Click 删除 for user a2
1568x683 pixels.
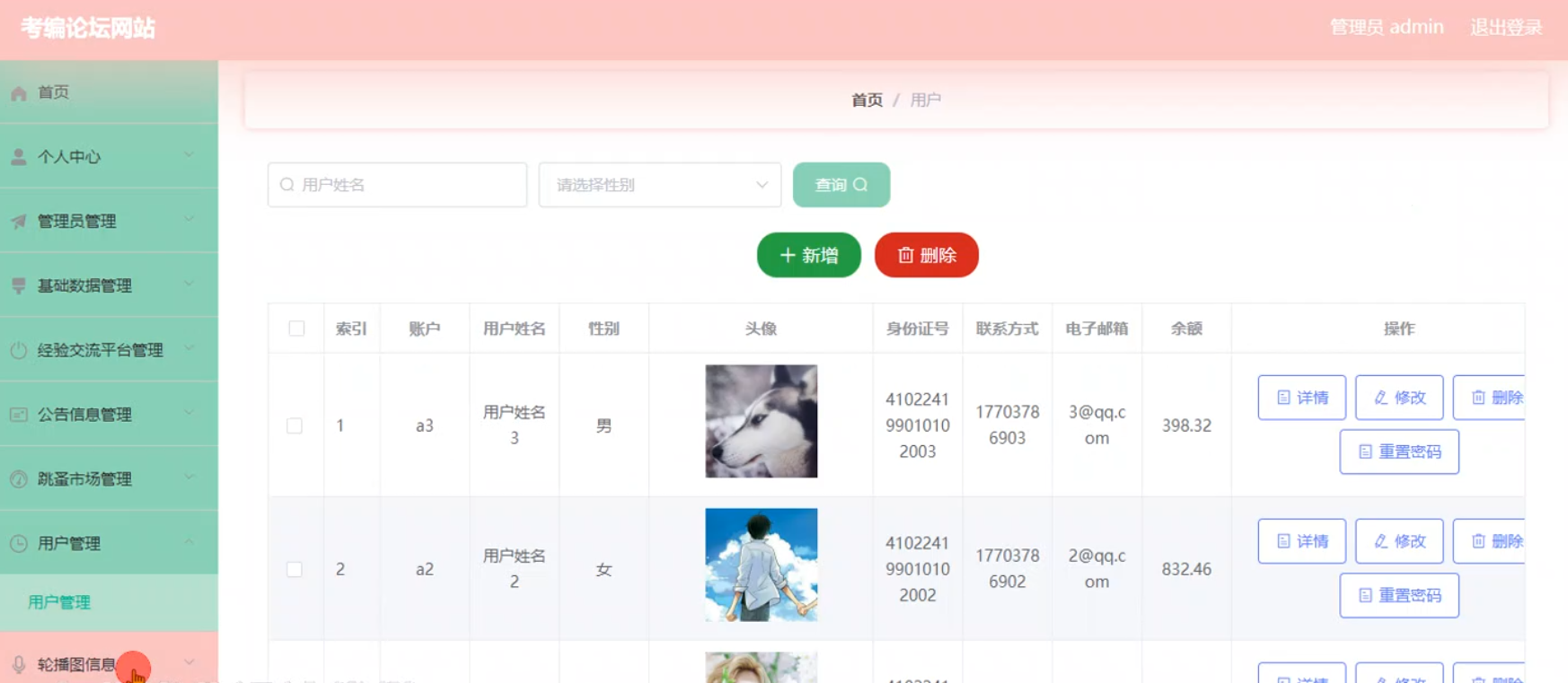(x=1490, y=541)
